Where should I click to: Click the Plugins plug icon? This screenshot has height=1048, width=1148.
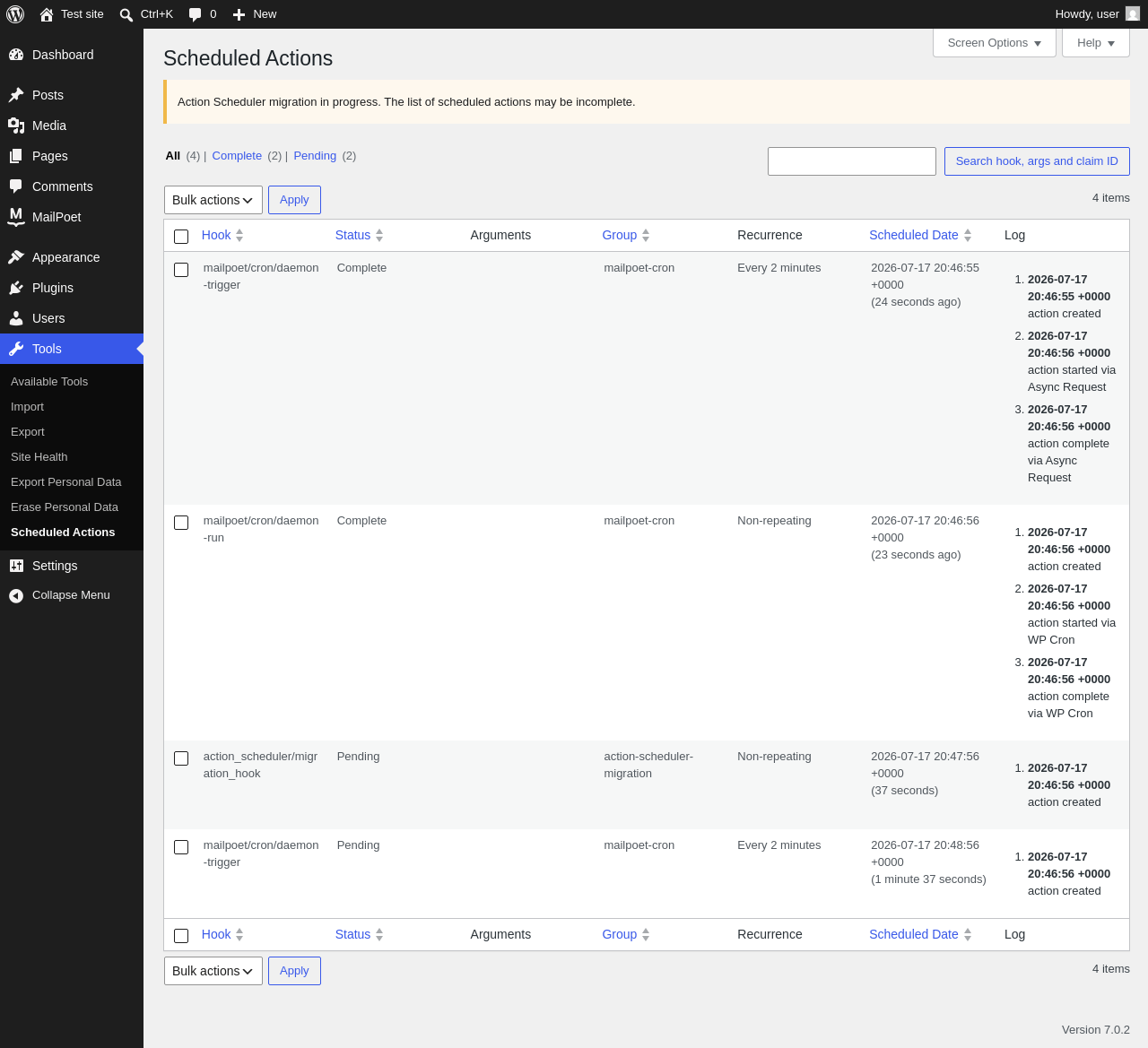click(x=16, y=288)
